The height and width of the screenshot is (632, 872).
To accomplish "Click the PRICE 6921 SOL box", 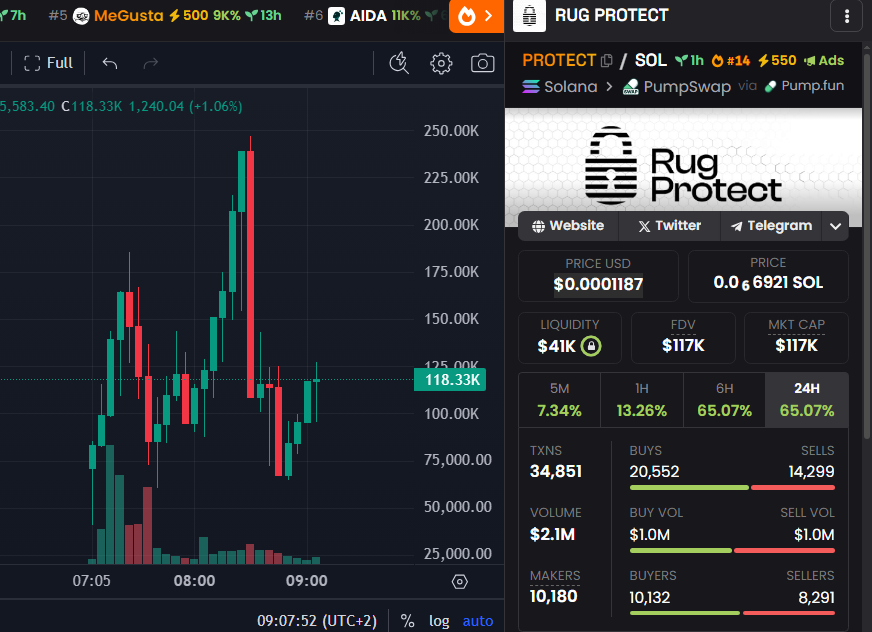I will [x=768, y=276].
